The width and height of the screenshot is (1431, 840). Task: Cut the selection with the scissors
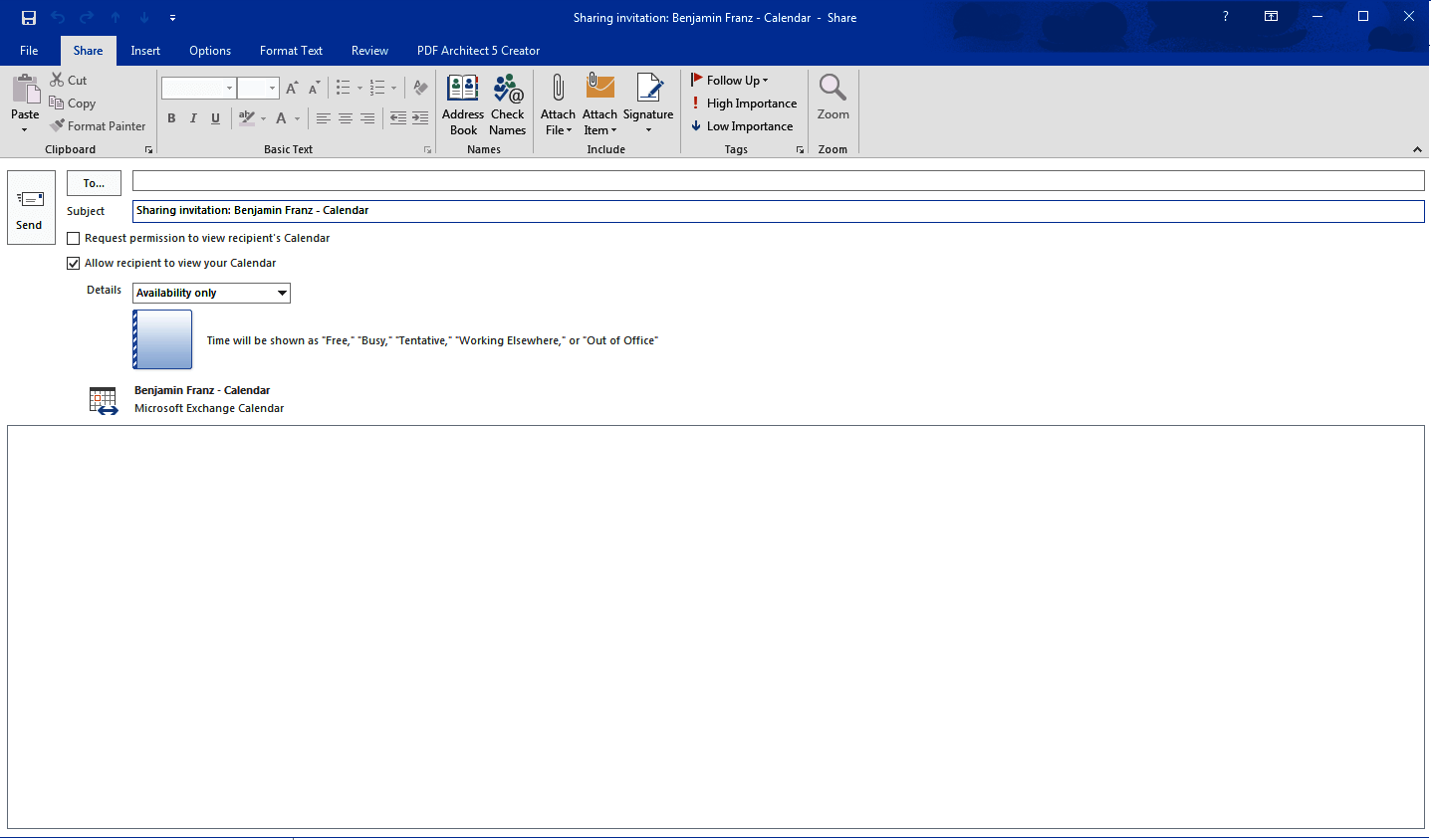point(68,80)
